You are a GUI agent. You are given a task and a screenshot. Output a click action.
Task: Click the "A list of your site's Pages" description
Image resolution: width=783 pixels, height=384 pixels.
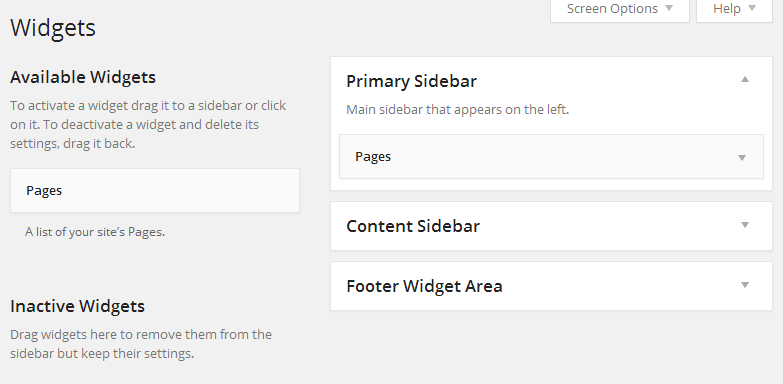(x=95, y=232)
